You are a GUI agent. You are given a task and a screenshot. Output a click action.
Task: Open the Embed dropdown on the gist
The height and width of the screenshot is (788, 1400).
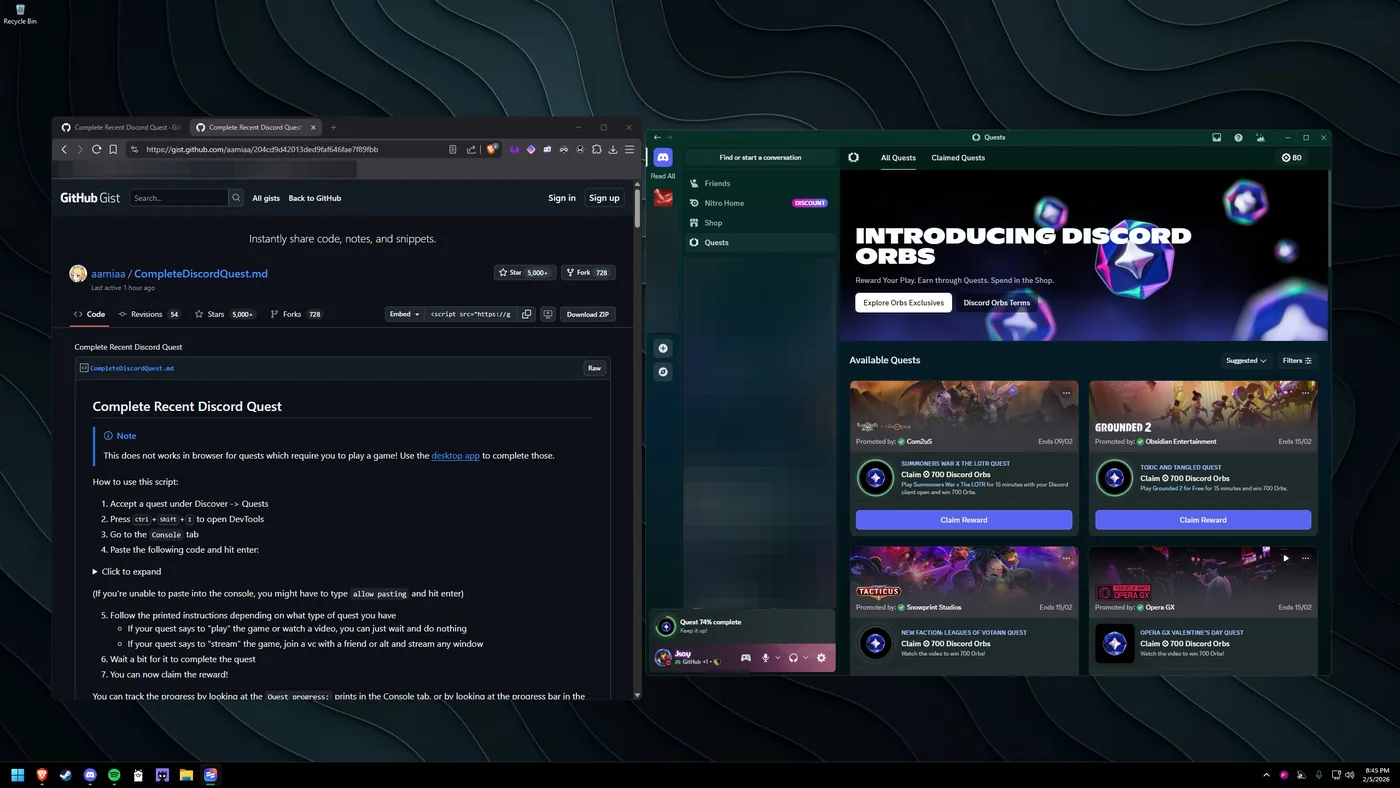tap(403, 314)
